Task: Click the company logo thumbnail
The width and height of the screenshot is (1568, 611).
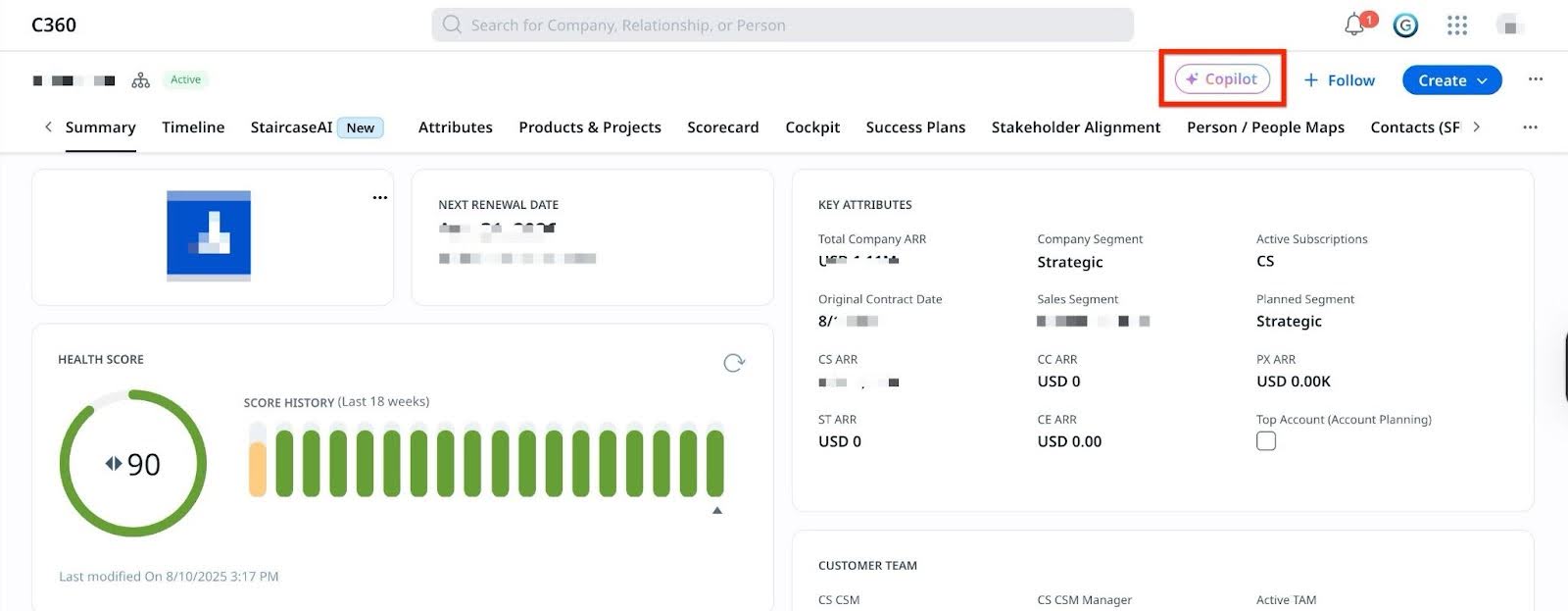Action: 209,236
